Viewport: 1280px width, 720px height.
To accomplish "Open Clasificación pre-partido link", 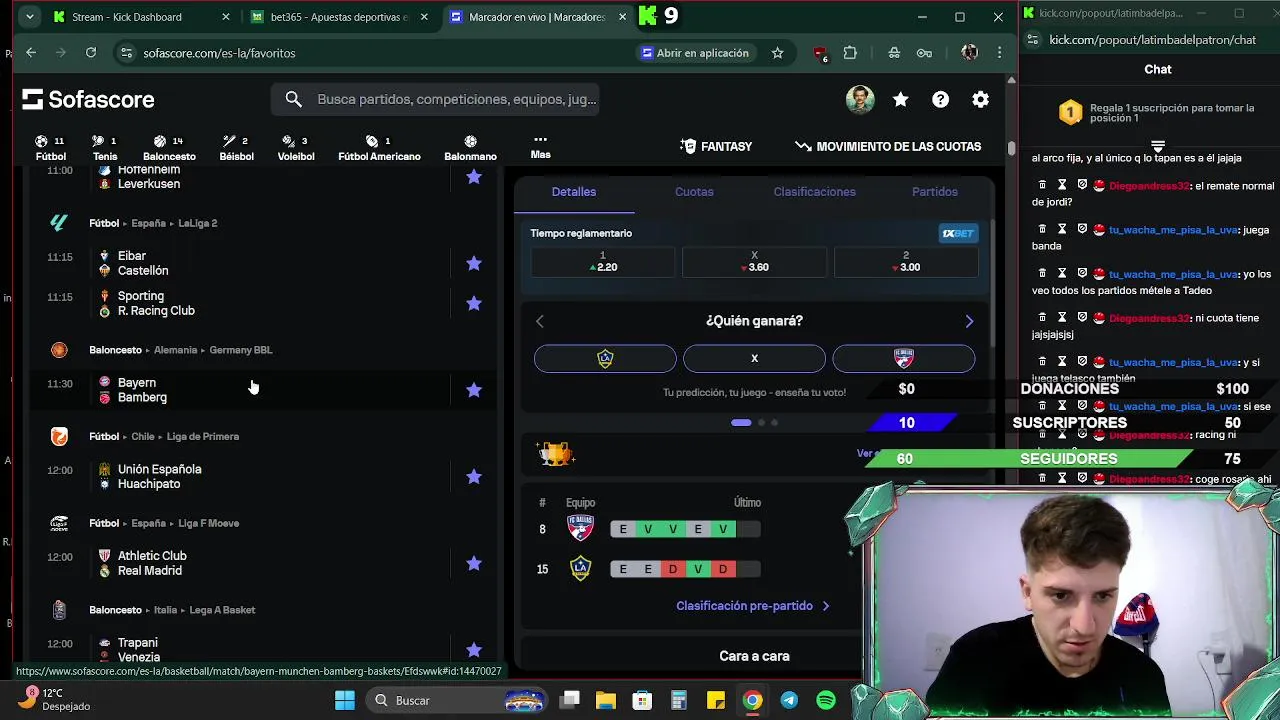I will [752, 606].
